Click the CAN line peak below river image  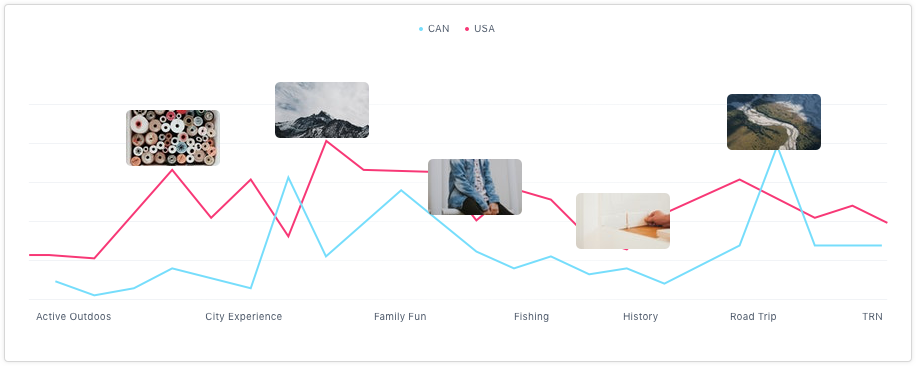pos(777,149)
